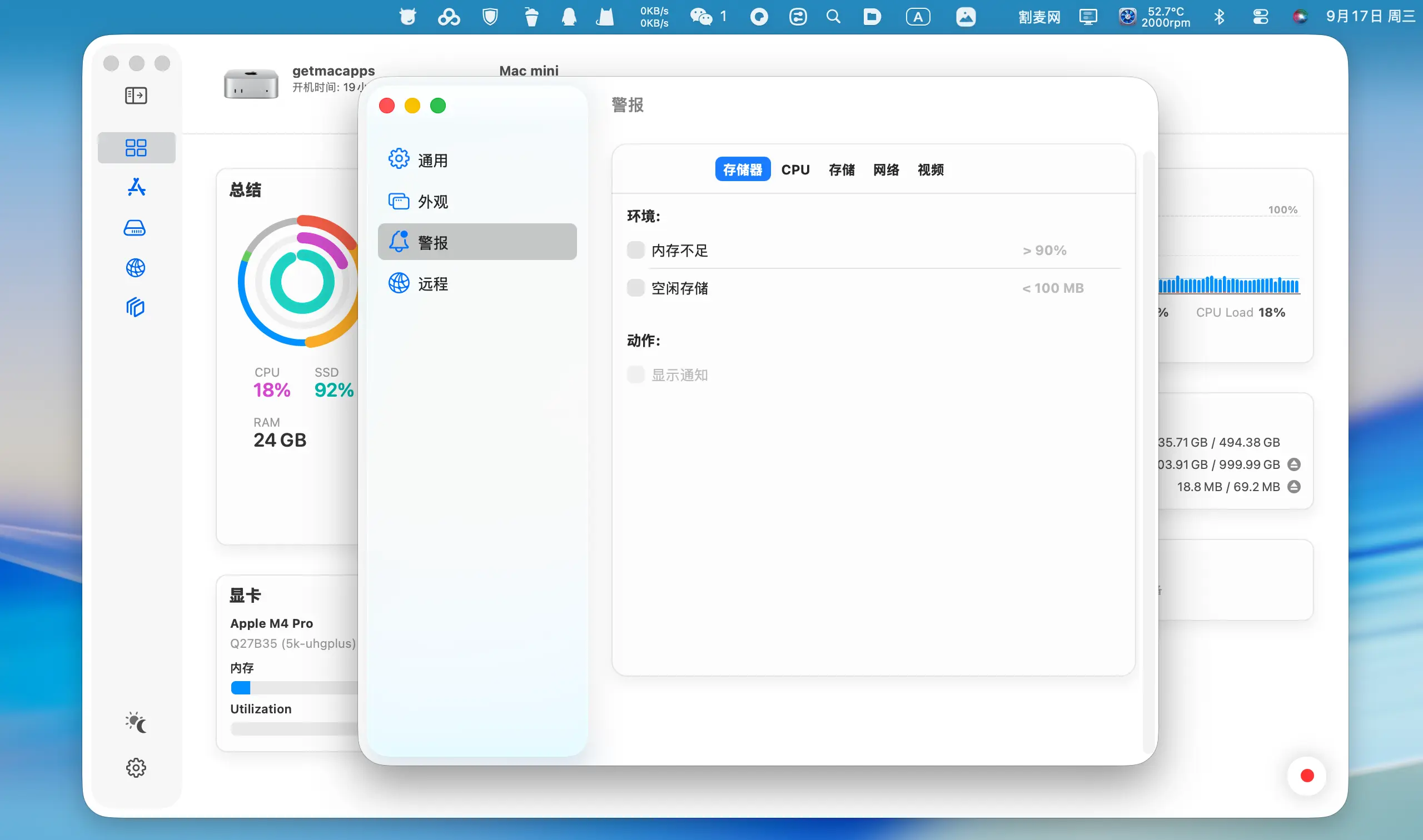Toggle the 显示通知 action checkbox
The image size is (1423, 840).
(635, 374)
